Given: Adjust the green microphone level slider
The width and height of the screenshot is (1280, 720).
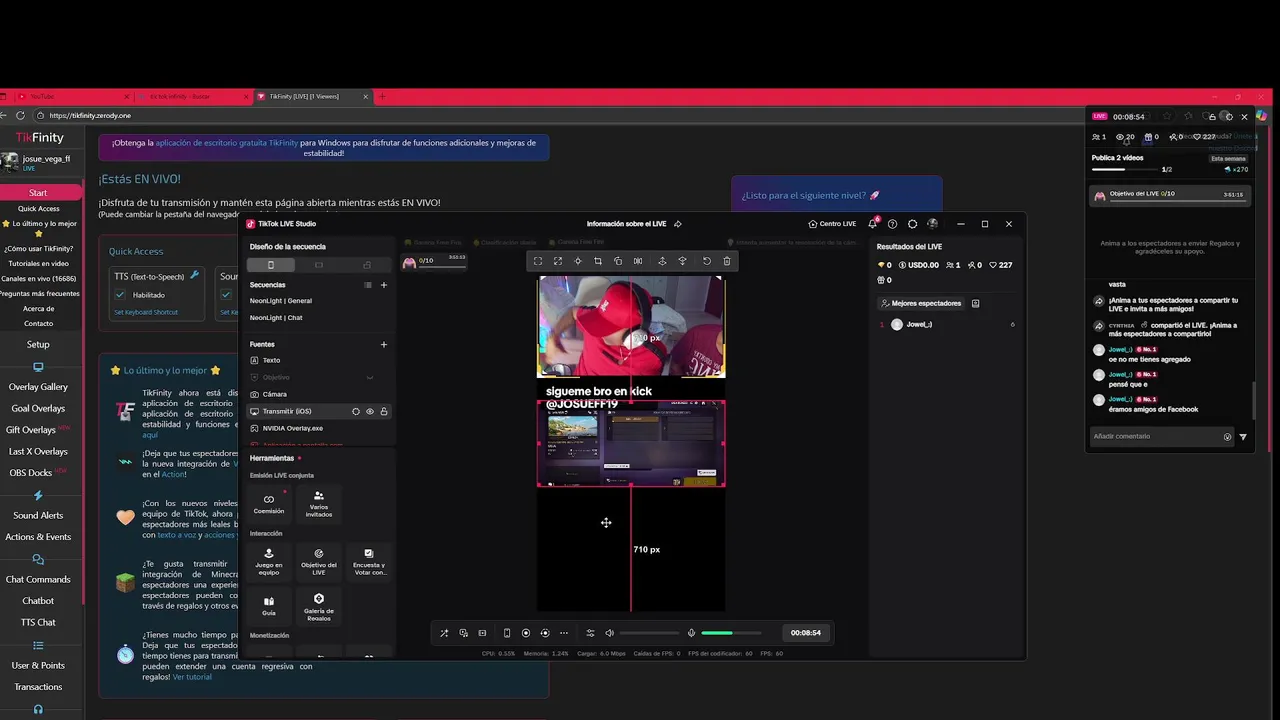Looking at the screenshot, I should coord(731,633).
